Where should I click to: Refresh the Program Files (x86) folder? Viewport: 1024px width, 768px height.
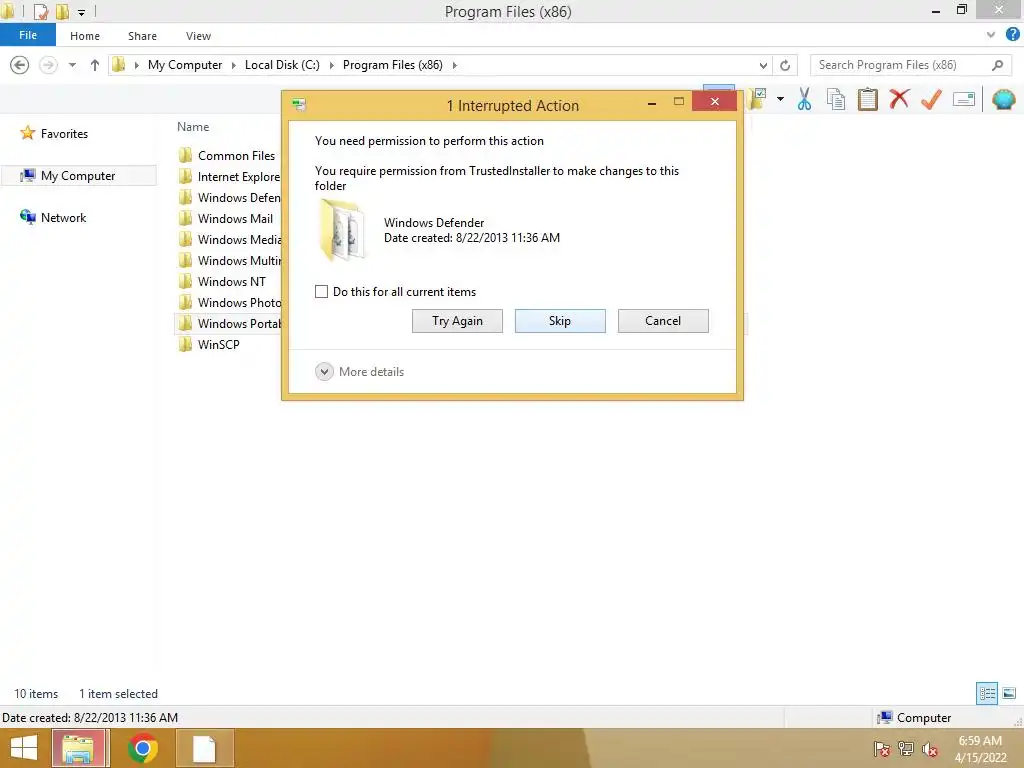click(785, 65)
